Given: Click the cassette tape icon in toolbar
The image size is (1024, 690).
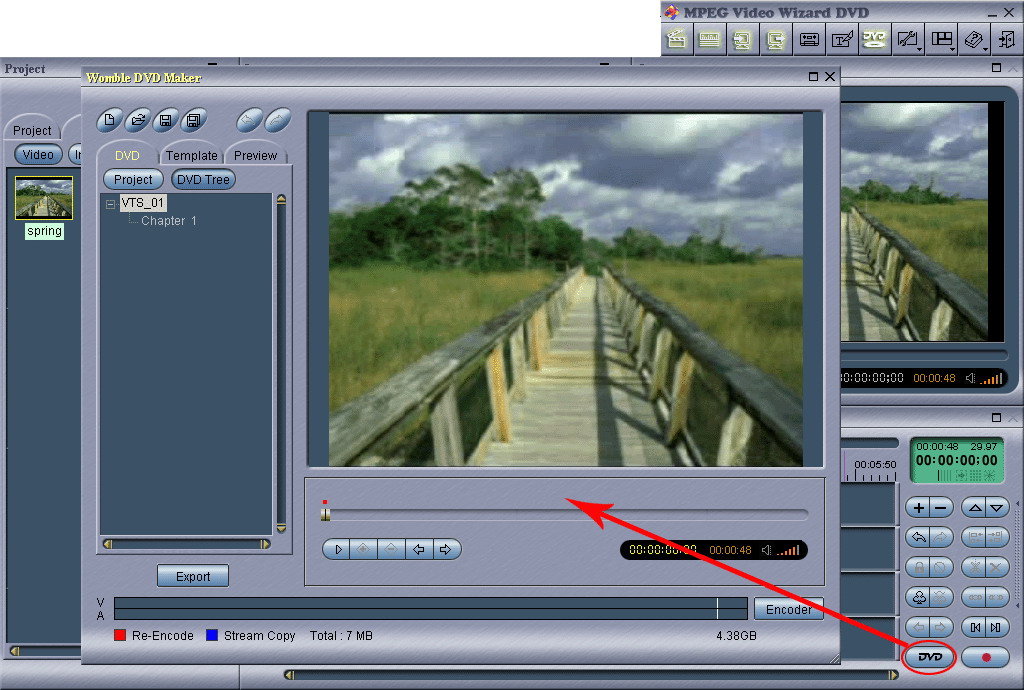Looking at the screenshot, I should 809,40.
